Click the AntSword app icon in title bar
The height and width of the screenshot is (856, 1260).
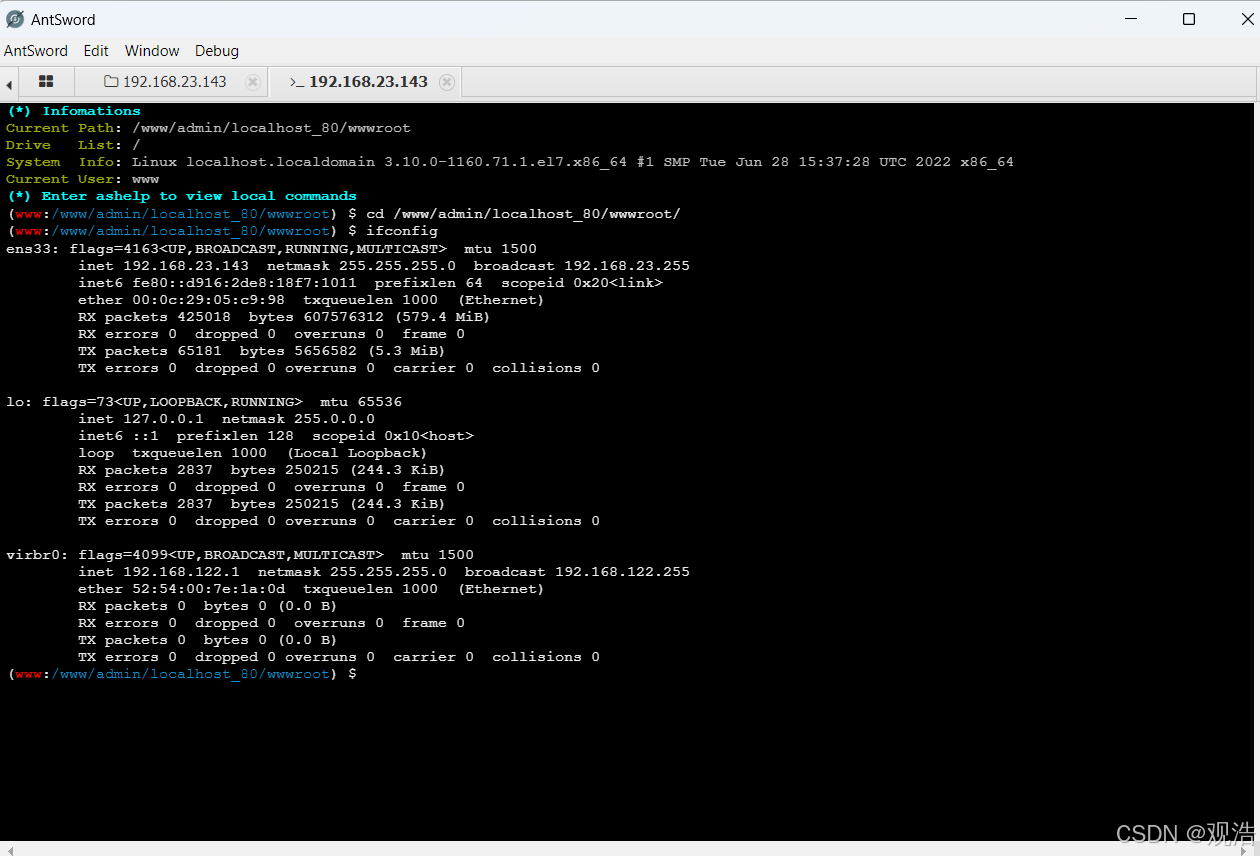(15, 19)
